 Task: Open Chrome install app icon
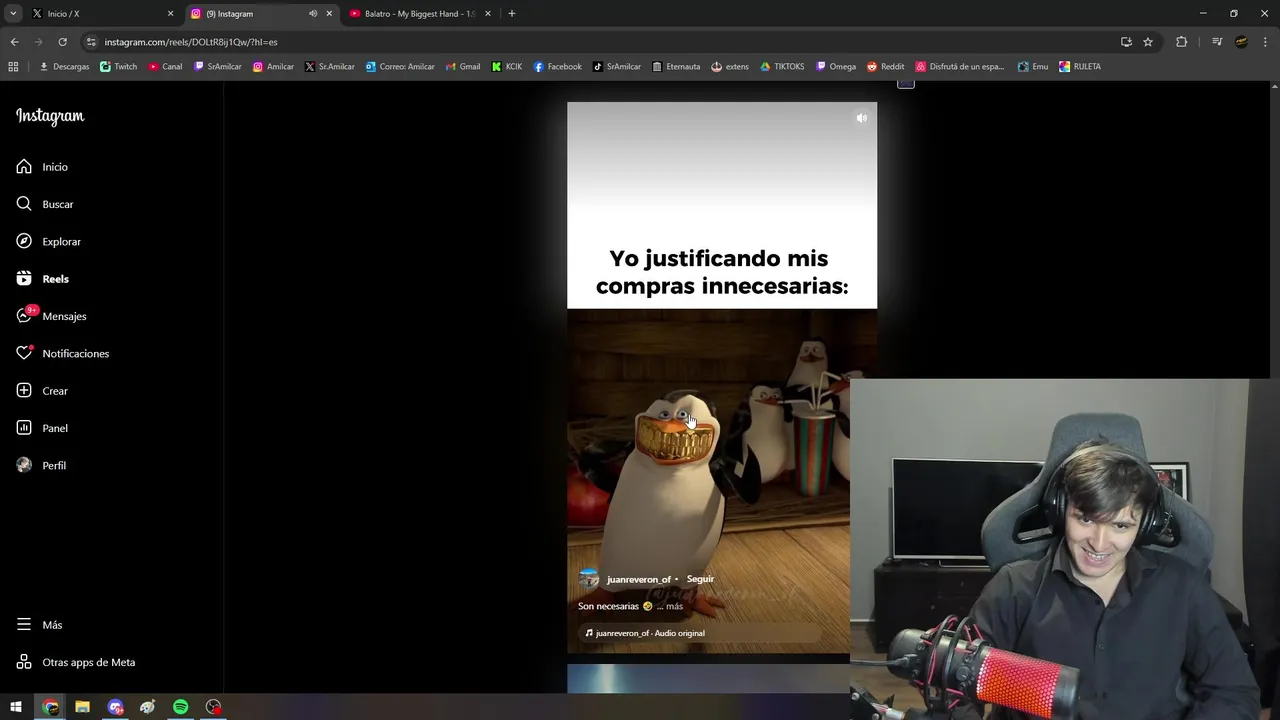(x=1126, y=42)
